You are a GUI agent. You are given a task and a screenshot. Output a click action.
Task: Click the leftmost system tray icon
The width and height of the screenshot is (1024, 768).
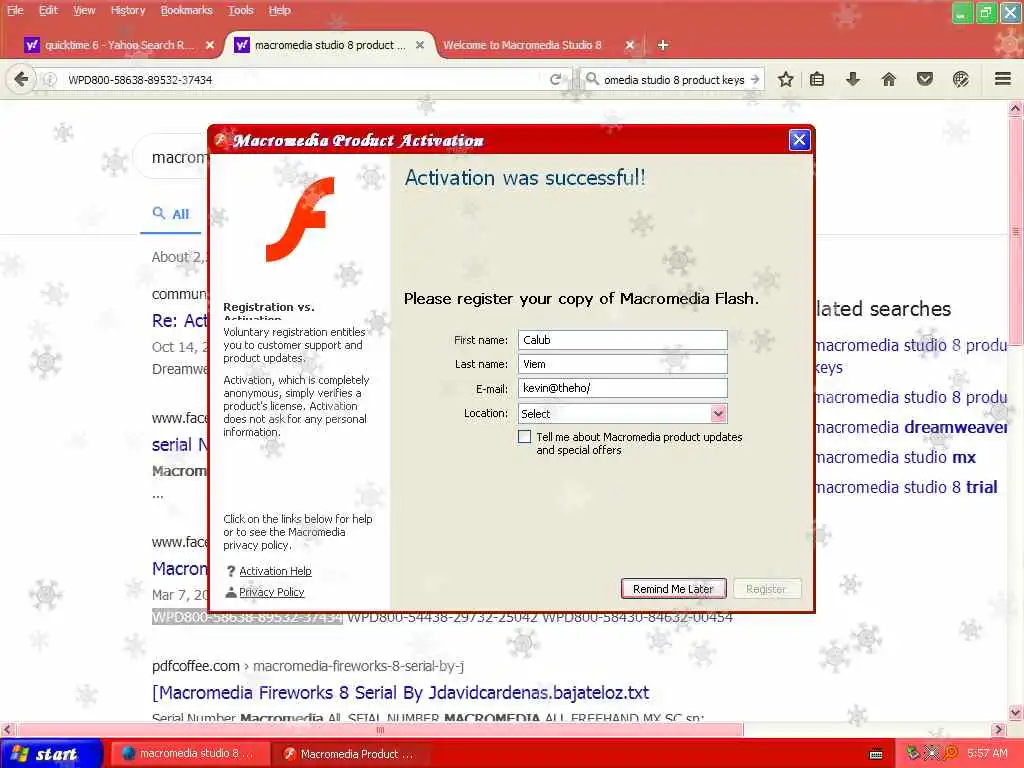tap(914, 754)
